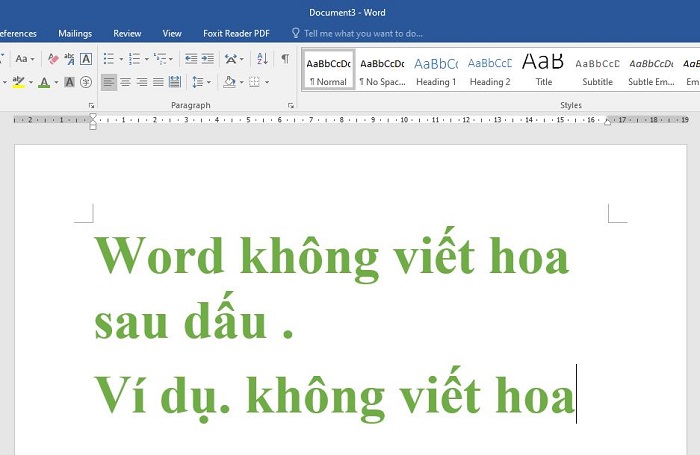This screenshot has width=700, height=455.
Task: Apply the Character Border icon
Action: coord(86,59)
